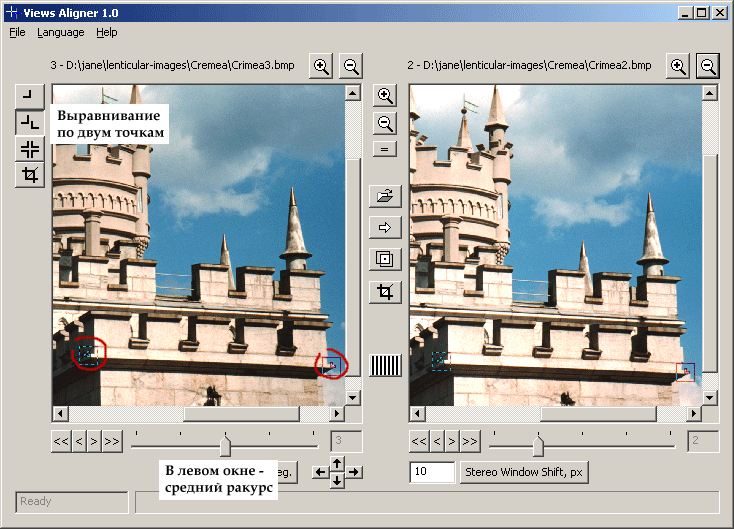Click left pane horizontal scrollbar left arrow
The width and height of the screenshot is (734, 529).
[60, 413]
